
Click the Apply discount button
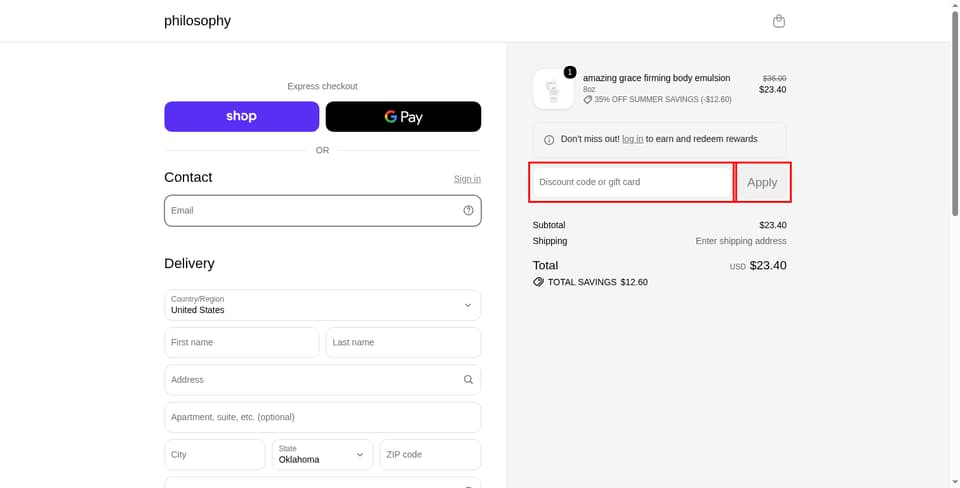coord(762,182)
